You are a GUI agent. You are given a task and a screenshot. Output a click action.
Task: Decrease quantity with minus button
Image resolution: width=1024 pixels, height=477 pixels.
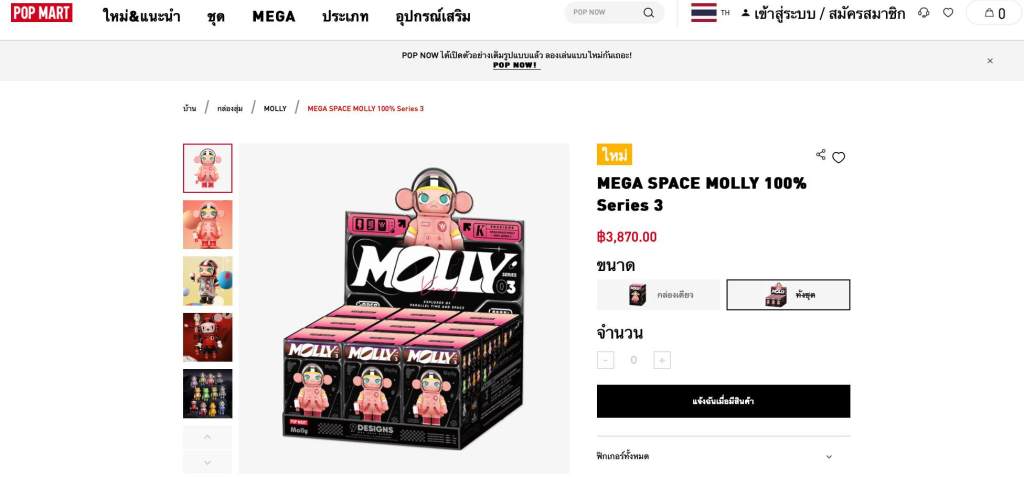605,360
